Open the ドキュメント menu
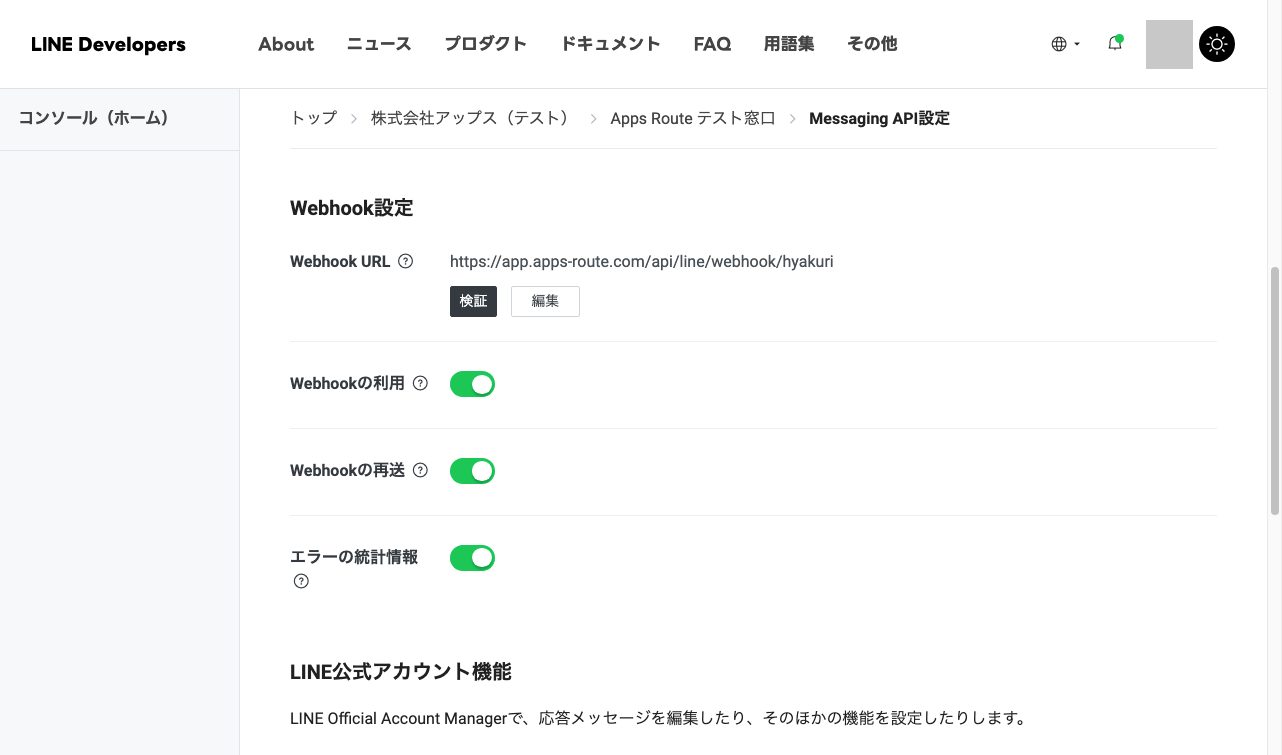1282x755 pixels. [x=610, y=44]
